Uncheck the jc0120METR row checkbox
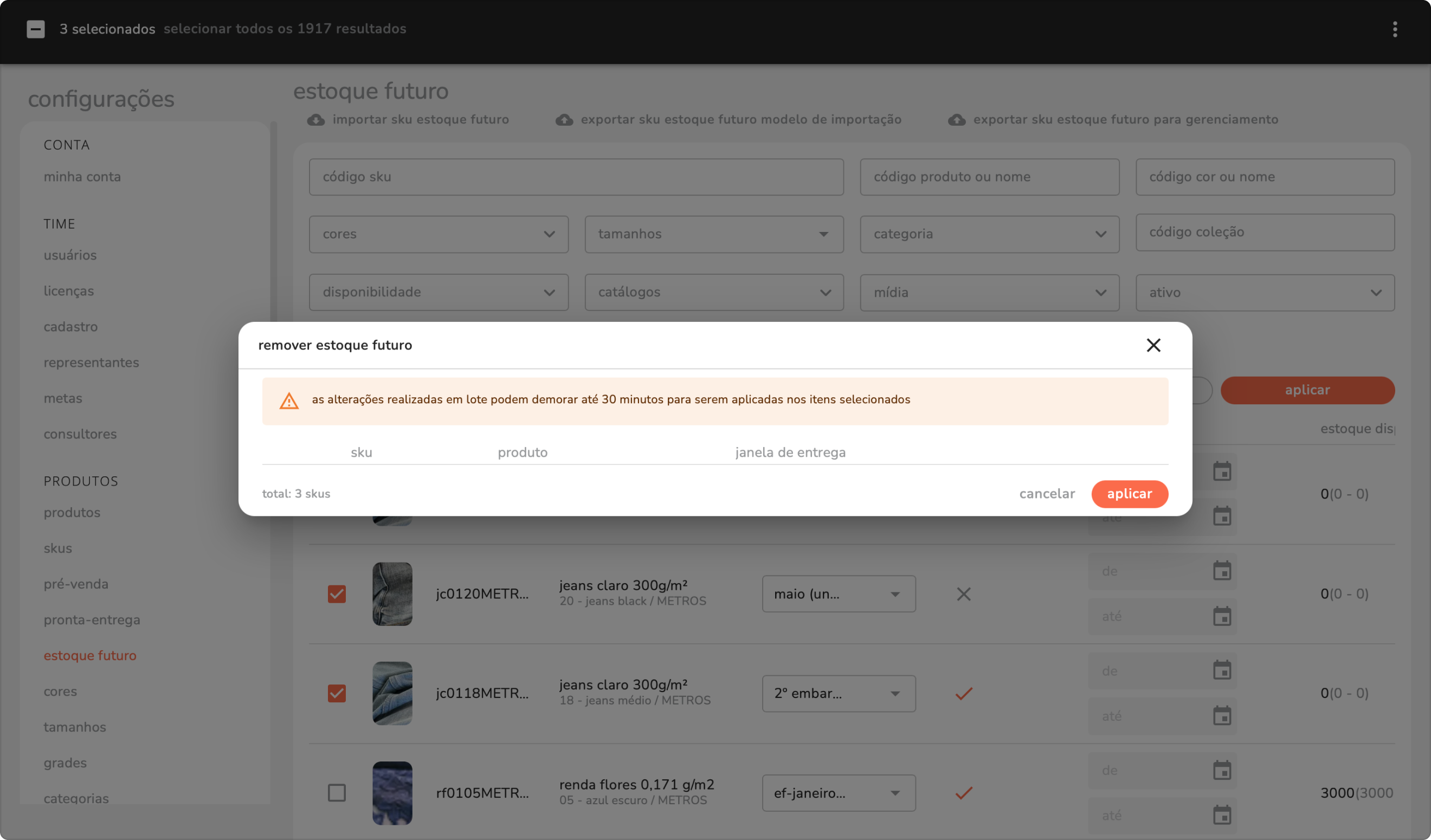Viewport: 1431px width, 840px height. [337, 595]
